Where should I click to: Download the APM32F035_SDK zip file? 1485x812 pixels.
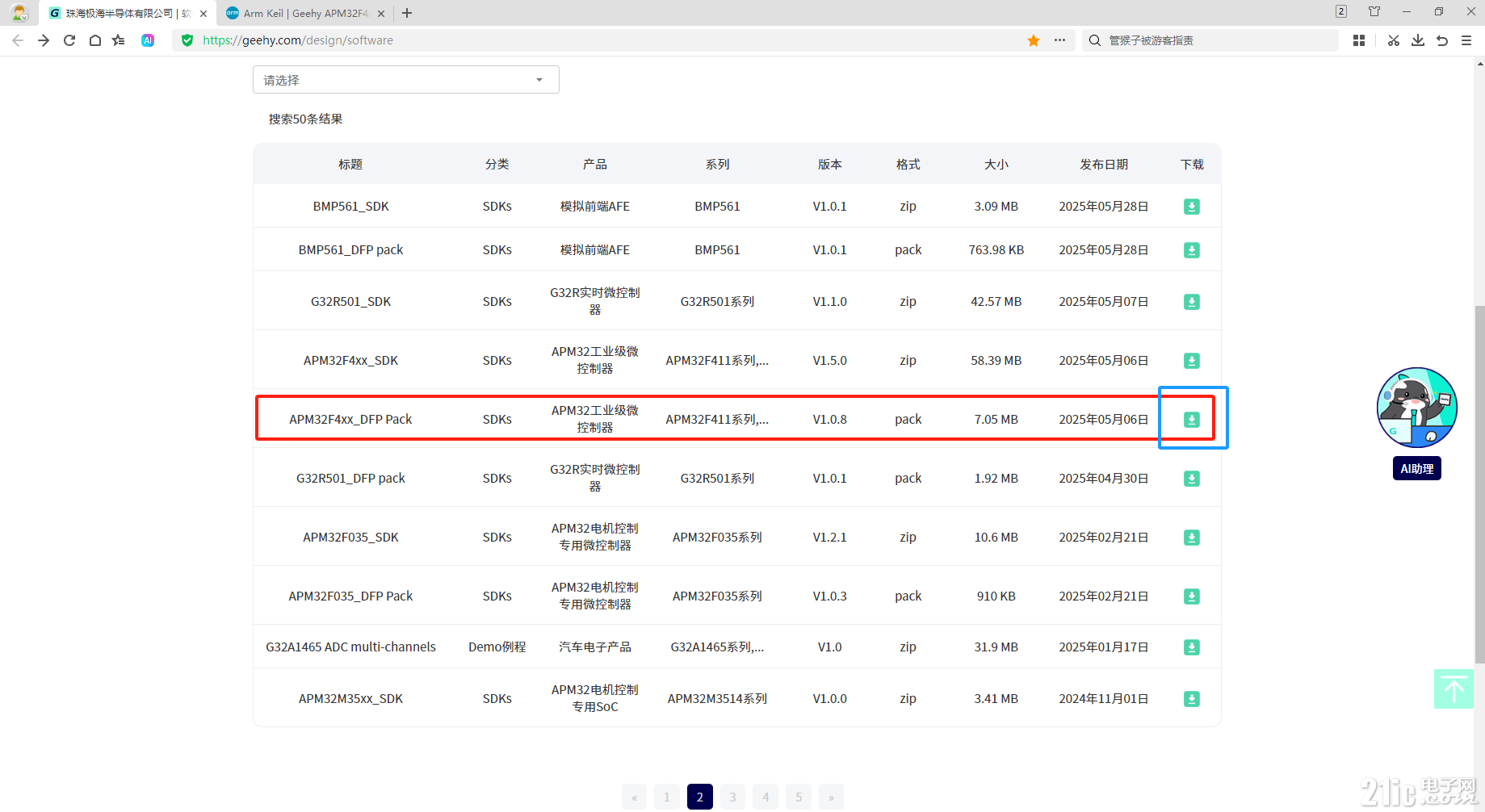(x=1191, y=538)
